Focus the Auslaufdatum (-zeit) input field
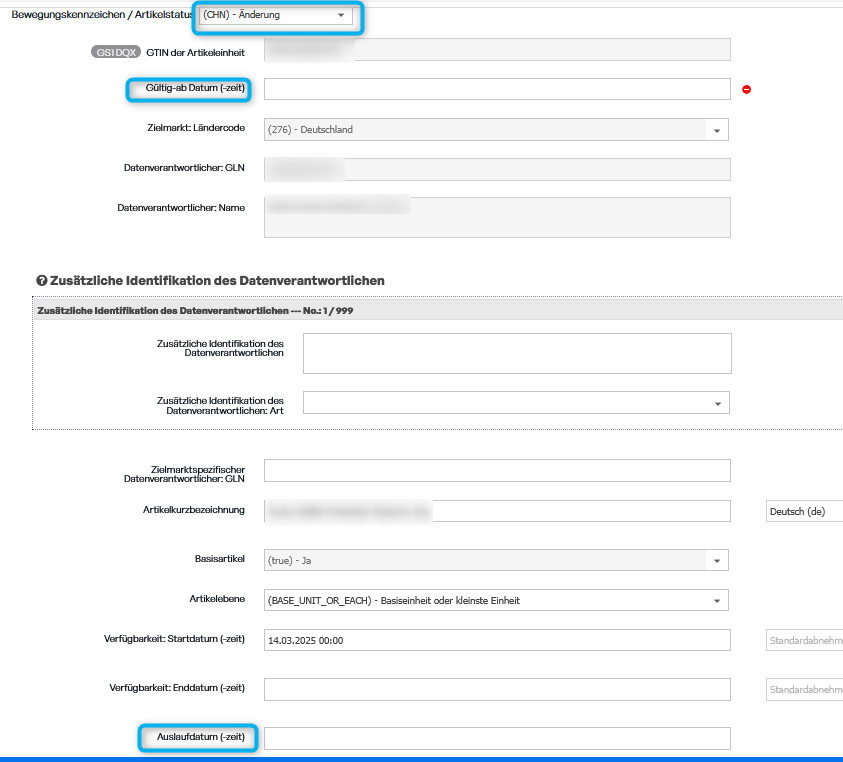Screen dimensions: 843x762 497,738
